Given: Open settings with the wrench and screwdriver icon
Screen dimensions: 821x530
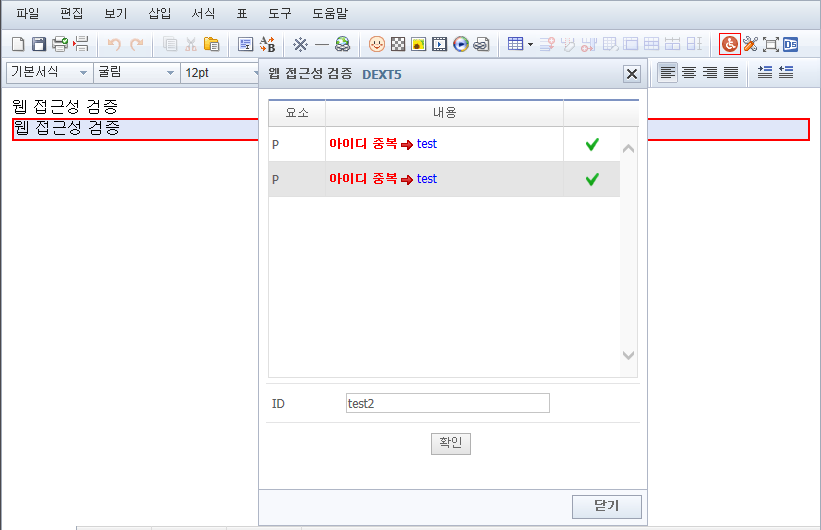Looking at the screenshot, I should (x=750, y=44).
